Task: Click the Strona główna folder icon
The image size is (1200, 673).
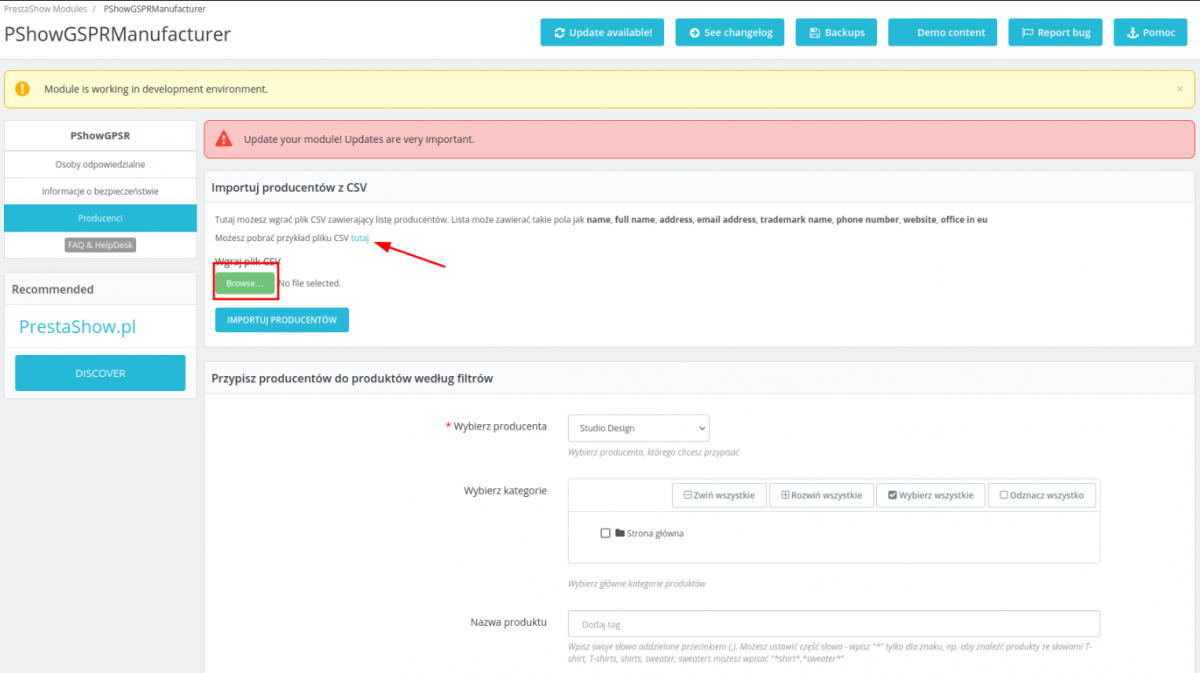Action: 620,533
